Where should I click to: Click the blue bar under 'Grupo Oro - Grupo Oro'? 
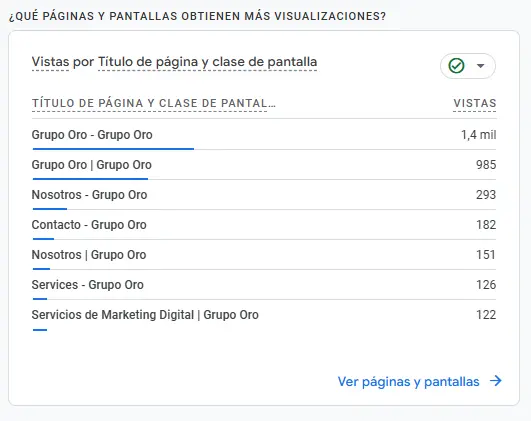113,149
